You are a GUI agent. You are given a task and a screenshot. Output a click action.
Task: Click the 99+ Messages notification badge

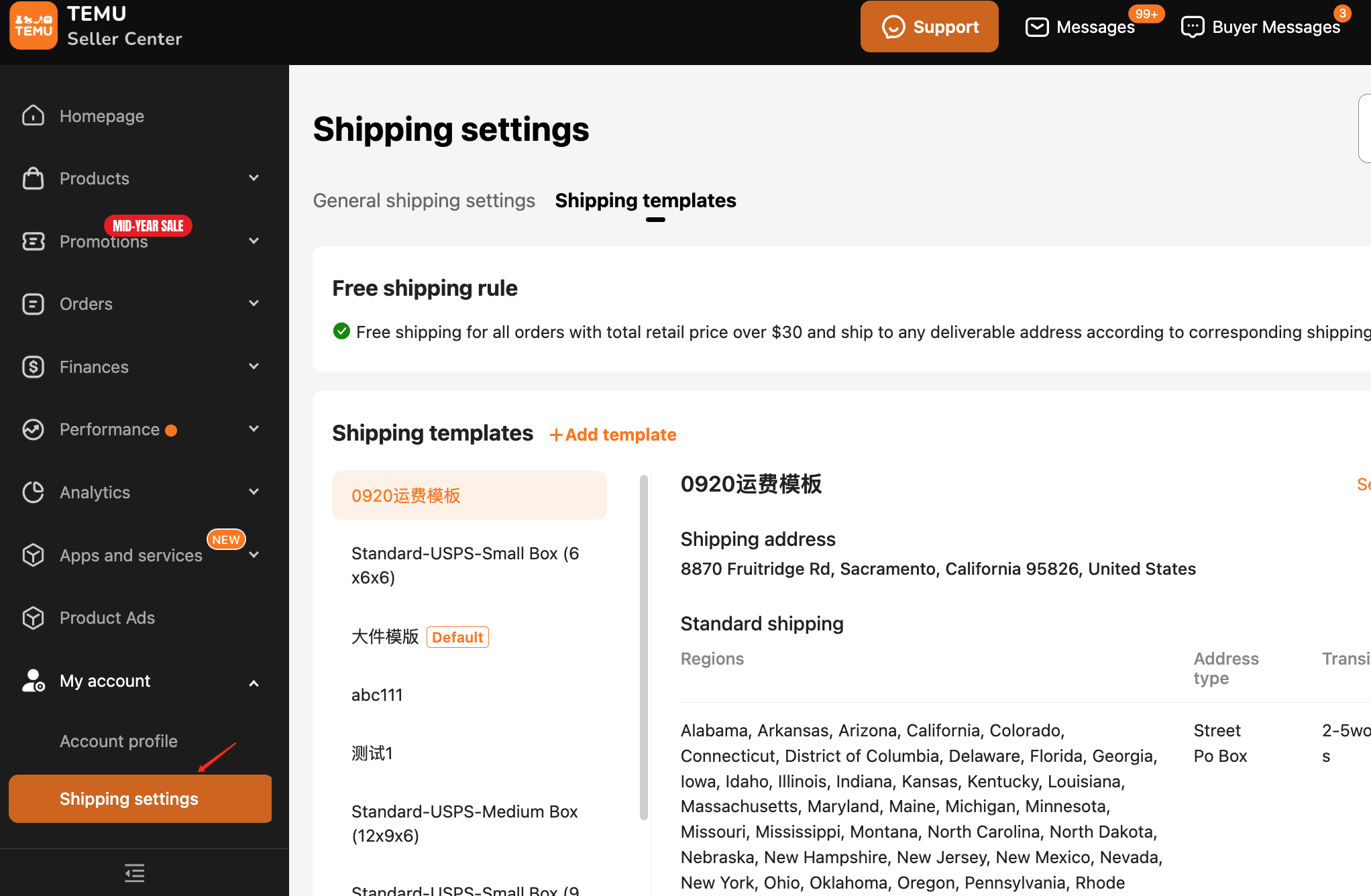tap(1146, 13)
